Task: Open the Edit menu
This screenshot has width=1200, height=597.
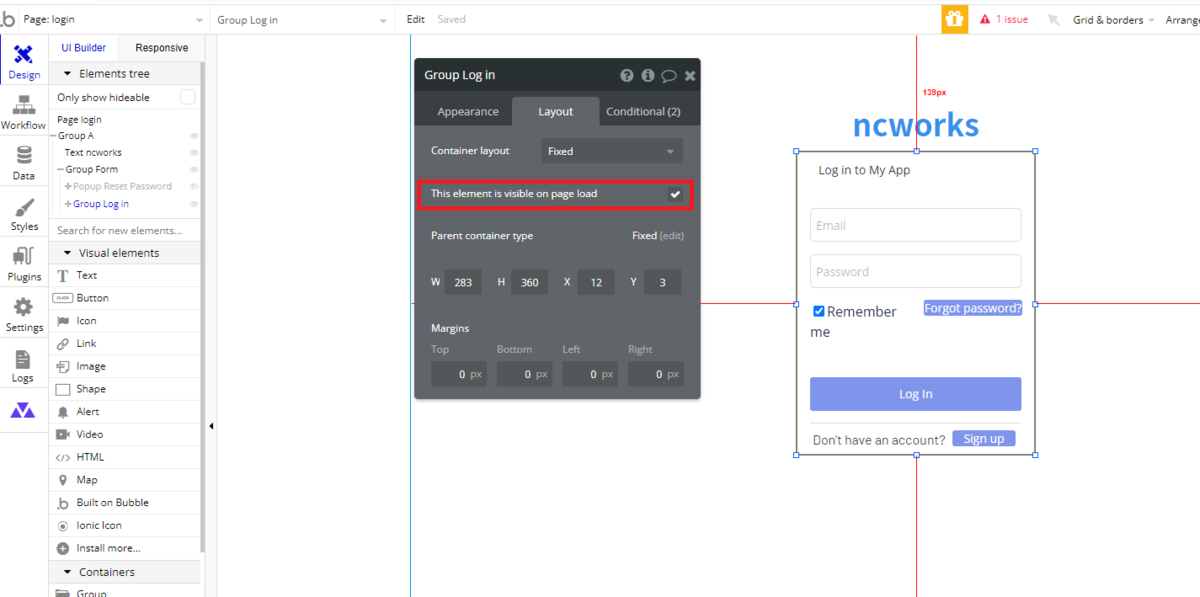Action: coord(415,19)
